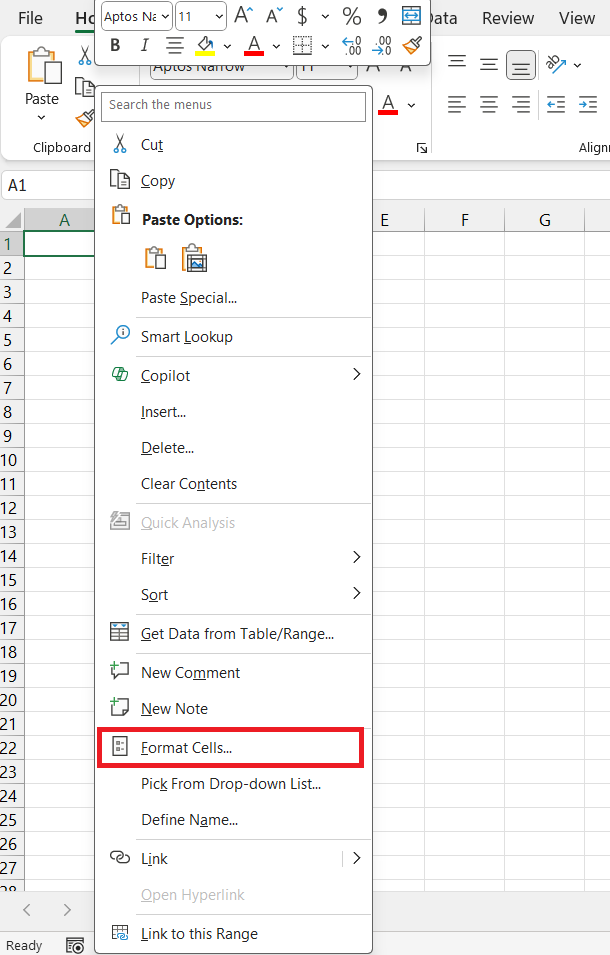Screen dimensions: 610x955
Task: Click ribbon Align Left icon
Action: tap(457, 105)
